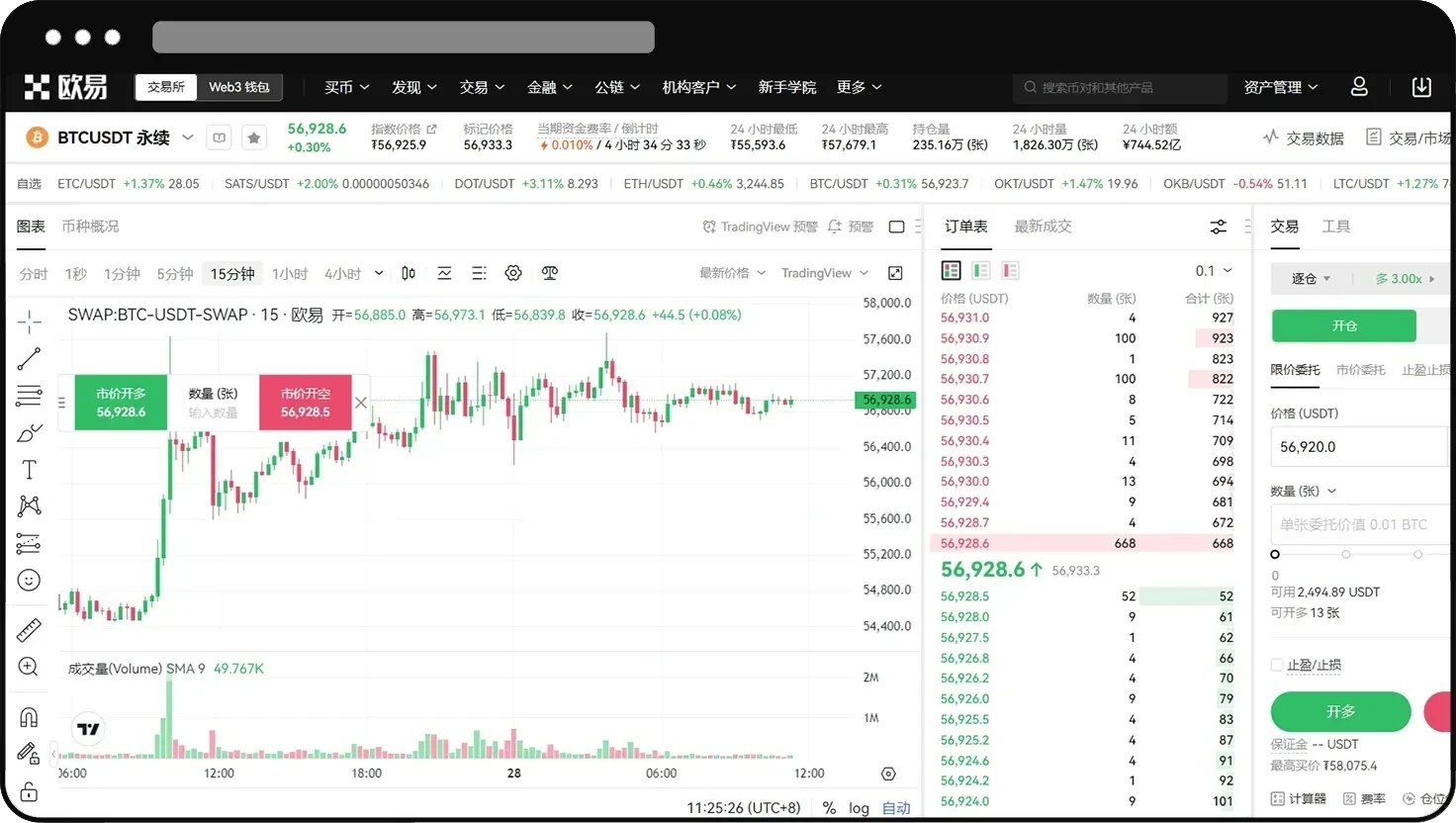
Task: Add BTCUSDT to favorites with star
Action: [254, 138]
